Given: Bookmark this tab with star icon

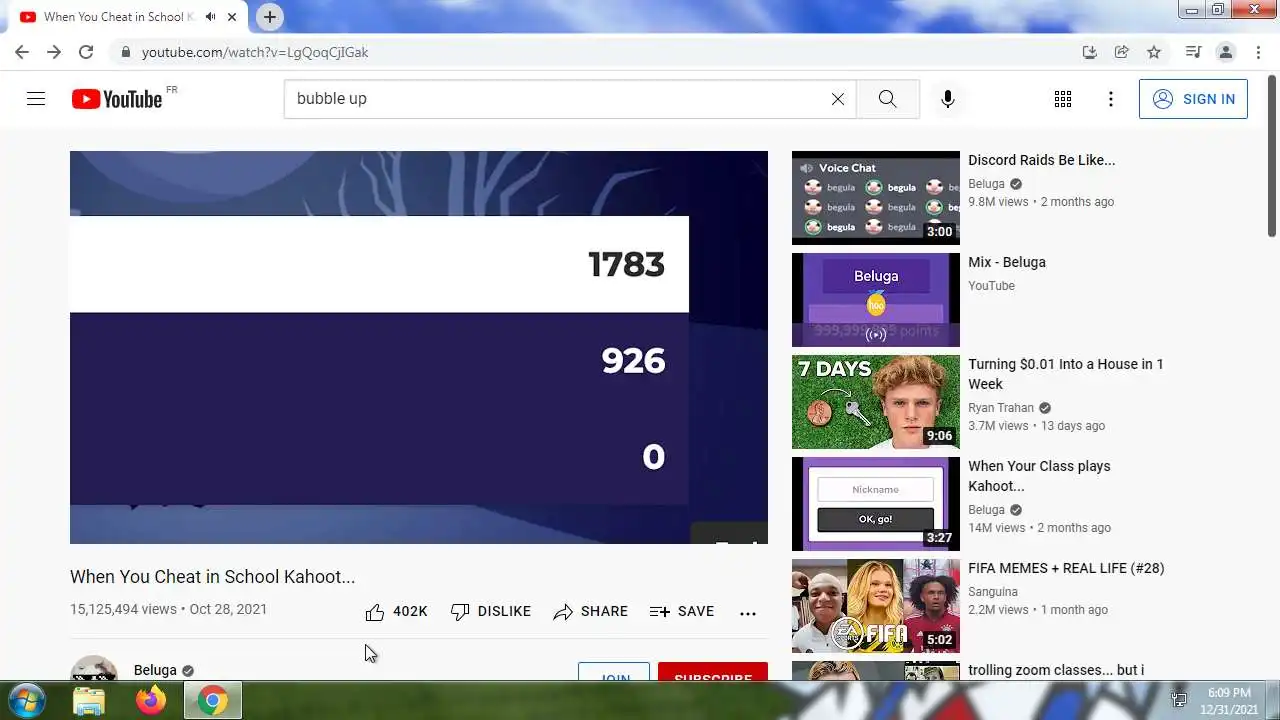Looking at the screenshot, I should point(1154,52).
